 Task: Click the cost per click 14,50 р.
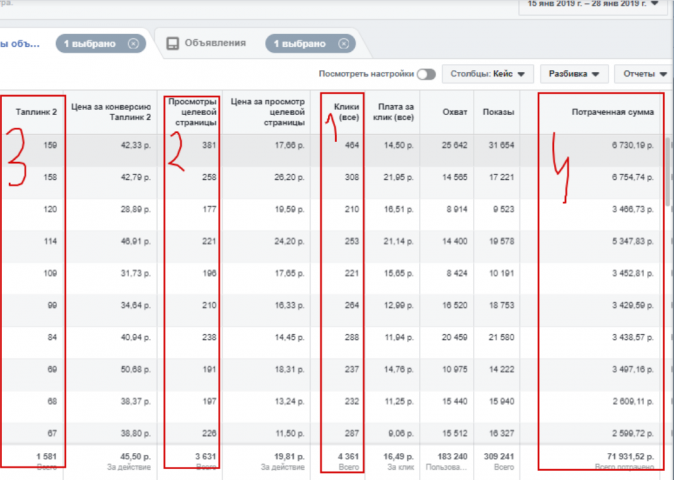click(x=398, y=146)
